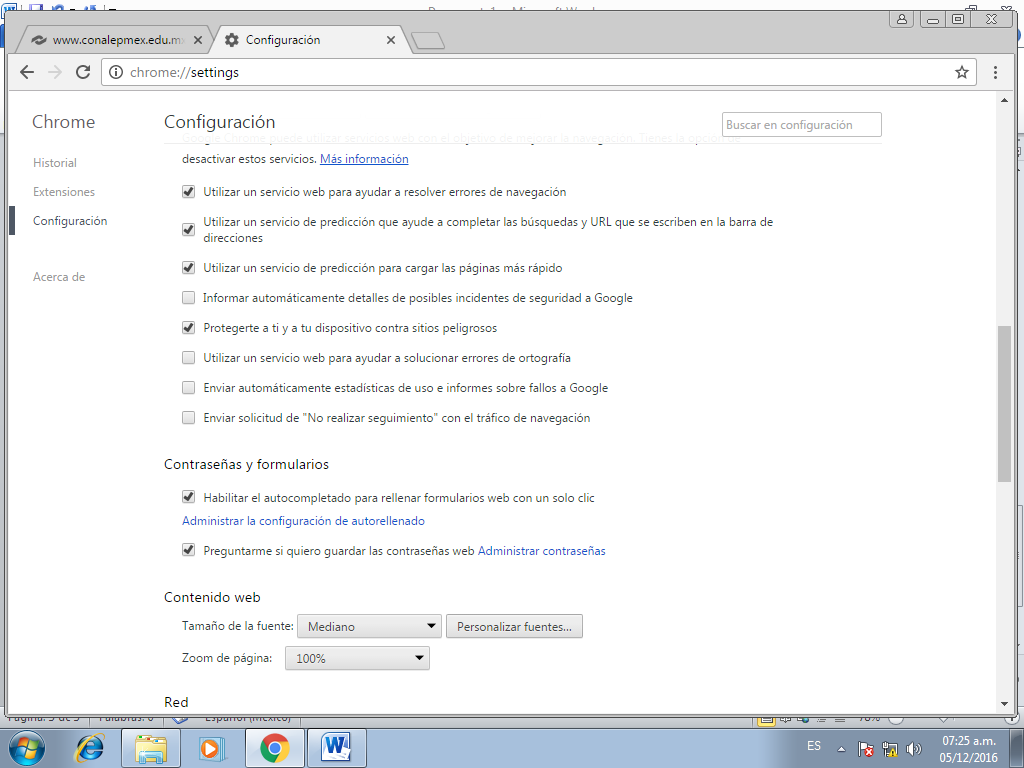This screenshot has width=1024, height=768.
Task: Click the 'Personalizar fuentes...' button
Action: [x=514, y=625]
